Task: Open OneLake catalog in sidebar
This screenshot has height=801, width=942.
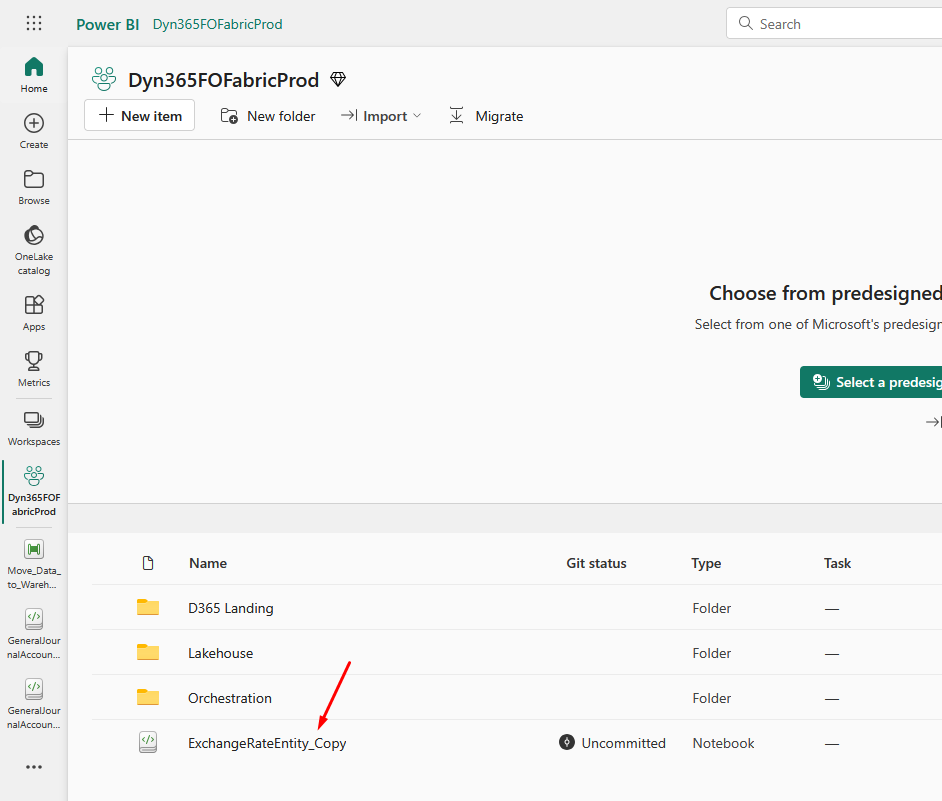Action: [x=34, y=250]
